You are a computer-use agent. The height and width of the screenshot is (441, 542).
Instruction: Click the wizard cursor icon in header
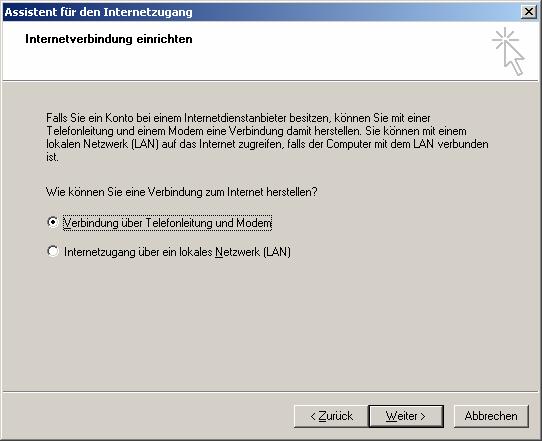pyautogui.click(x=508, y=51)
